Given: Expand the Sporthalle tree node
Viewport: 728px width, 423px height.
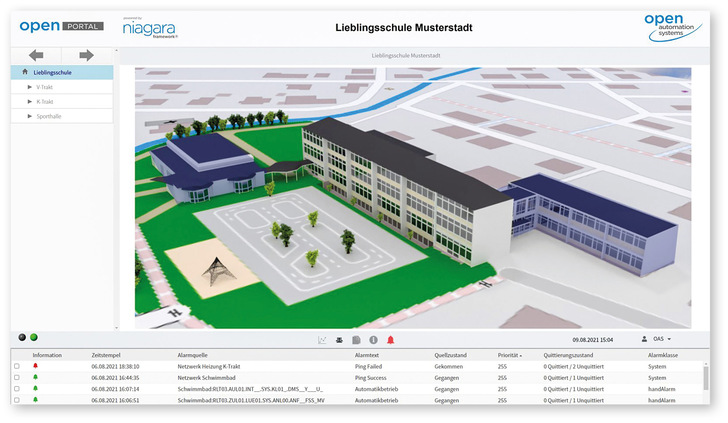Looking at the screenshot, I should (29, 116).
